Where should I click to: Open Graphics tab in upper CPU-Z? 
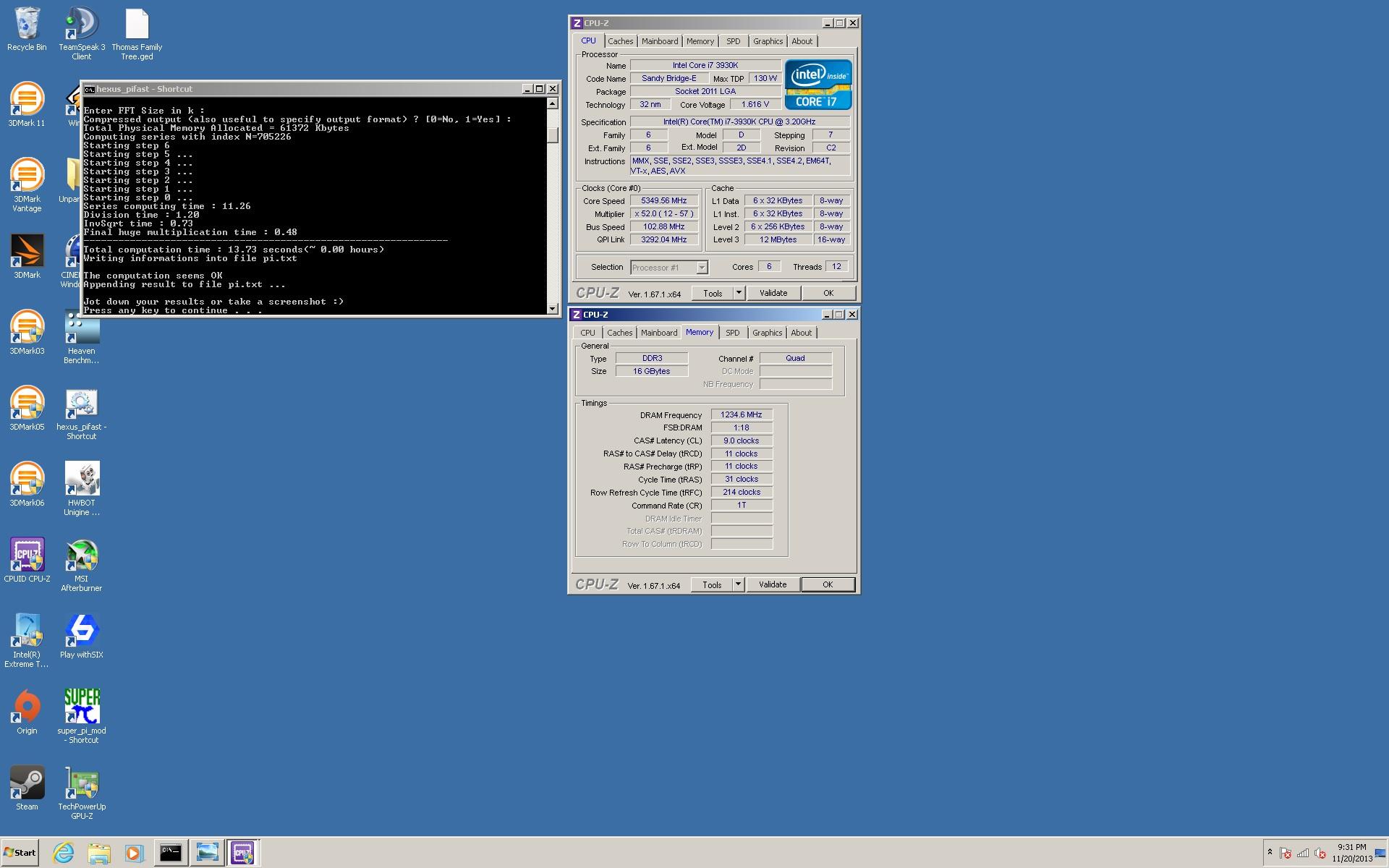[768, 41]
